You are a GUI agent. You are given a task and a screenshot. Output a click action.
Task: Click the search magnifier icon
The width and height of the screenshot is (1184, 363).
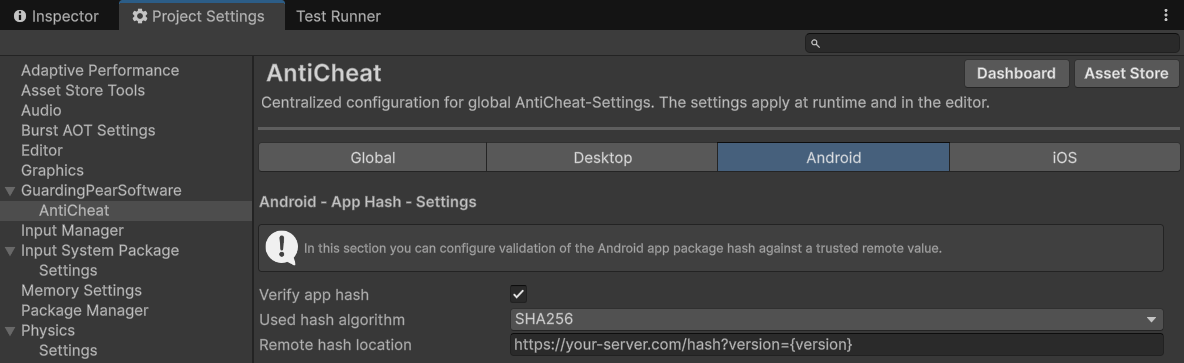tap(815, 44)
